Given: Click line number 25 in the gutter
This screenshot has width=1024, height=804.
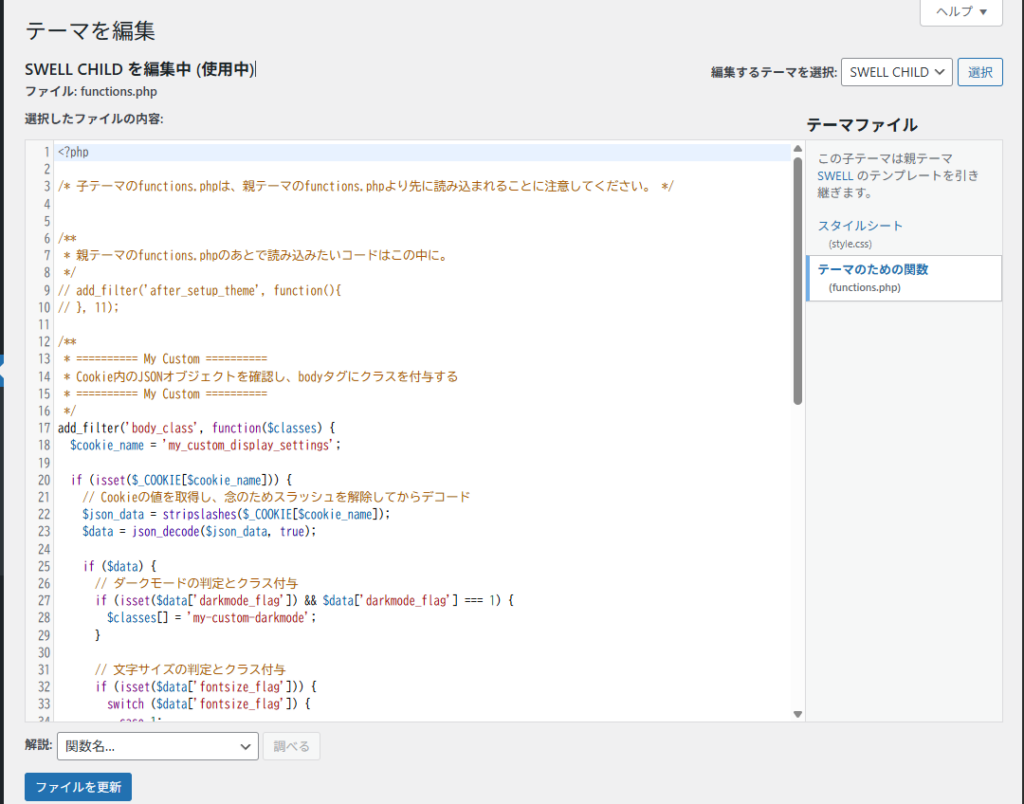Looking at the screenshot, I should [x=43, y=566].
